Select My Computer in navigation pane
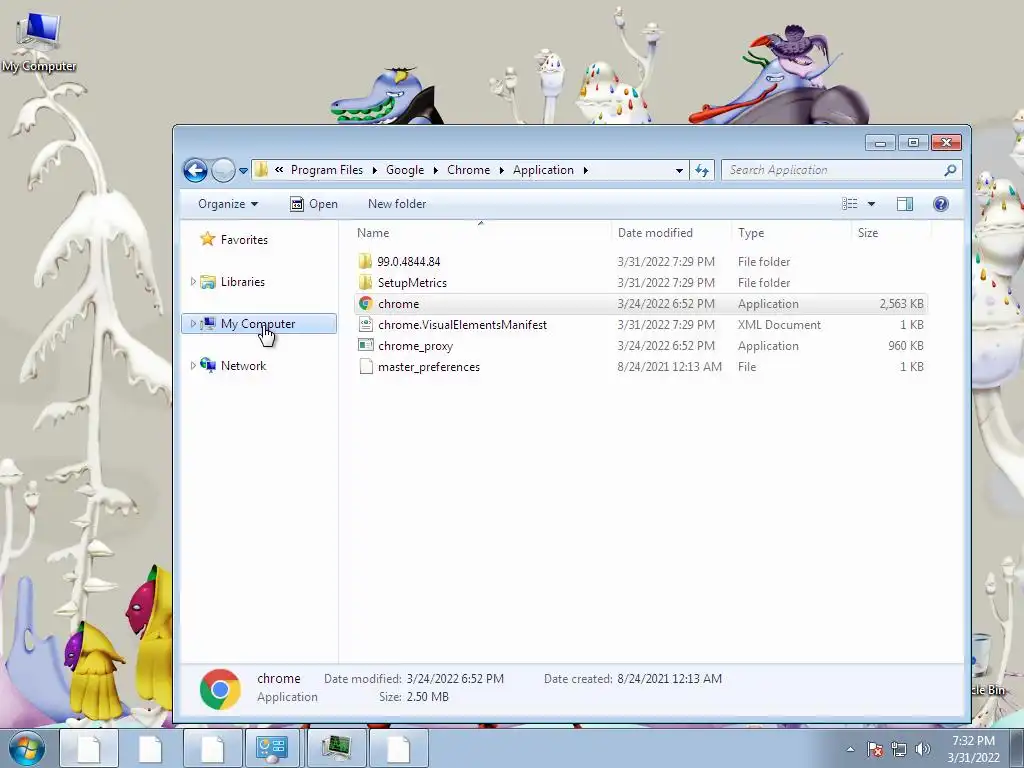The height and width of the screenshot is (768, 1024). pyautogui.click(x=258, y=323)
